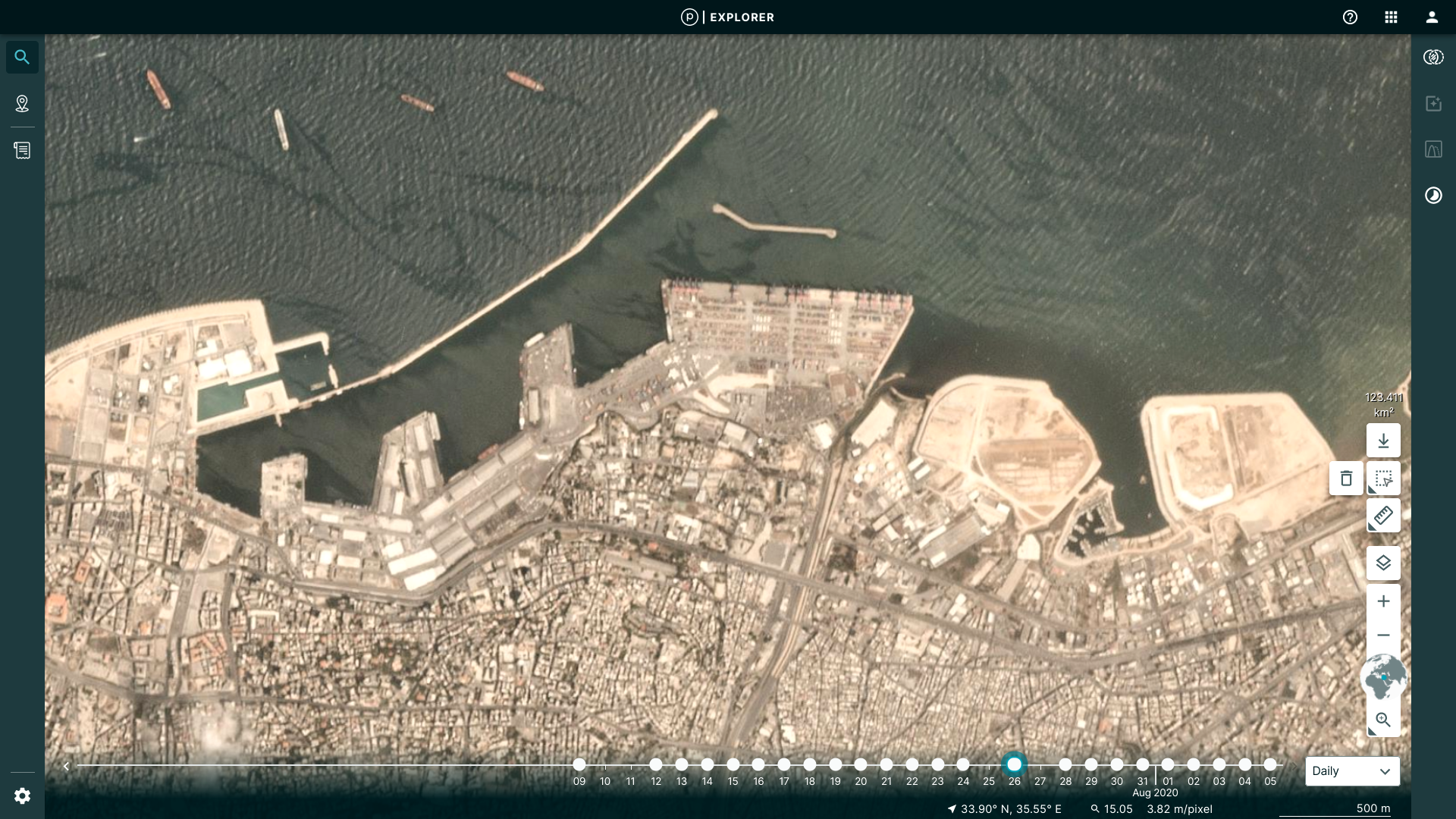Open the help question-mark dialog

(x=1351, y=17)
